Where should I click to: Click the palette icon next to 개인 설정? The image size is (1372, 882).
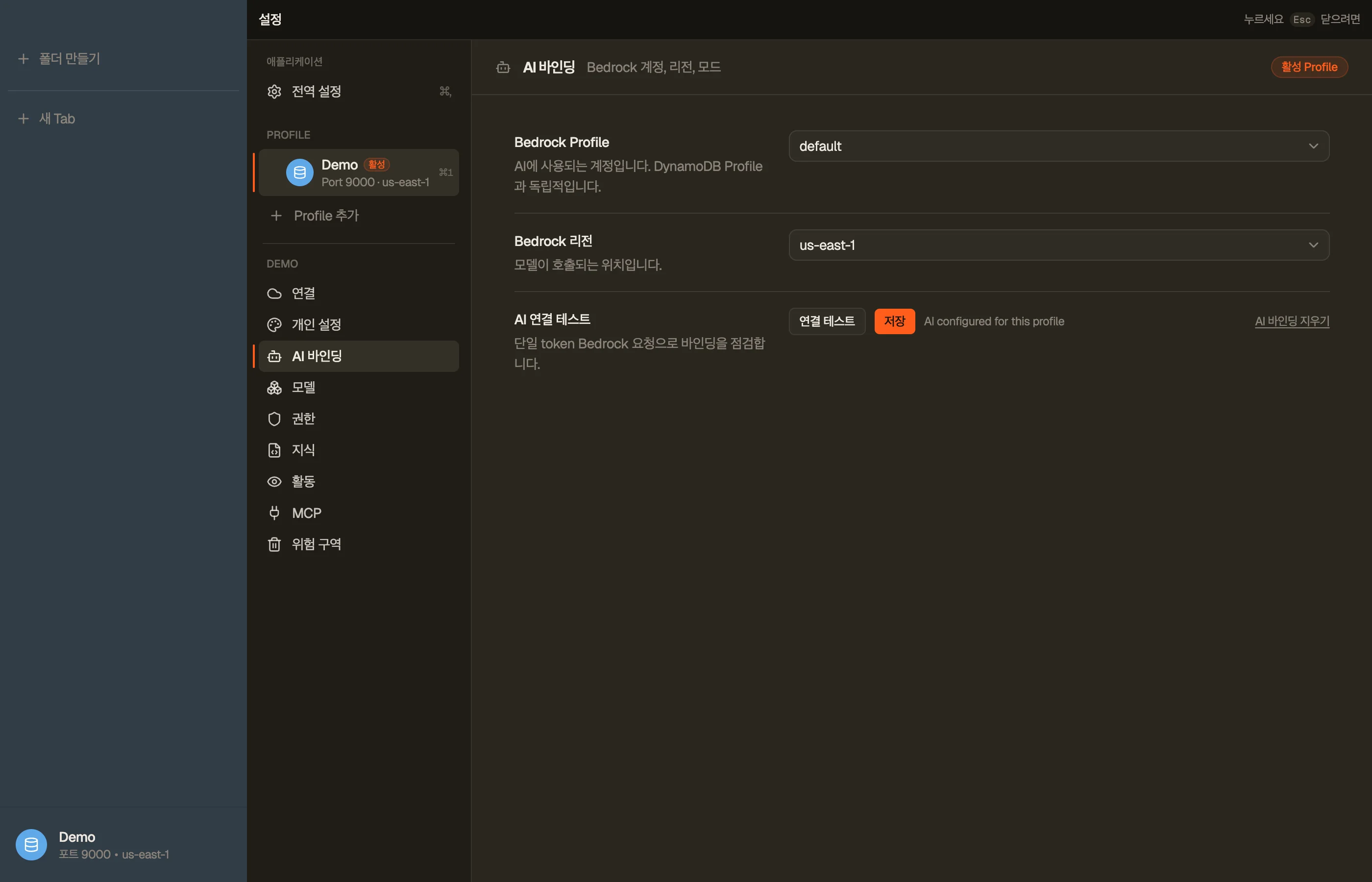(x=274, y=325)
